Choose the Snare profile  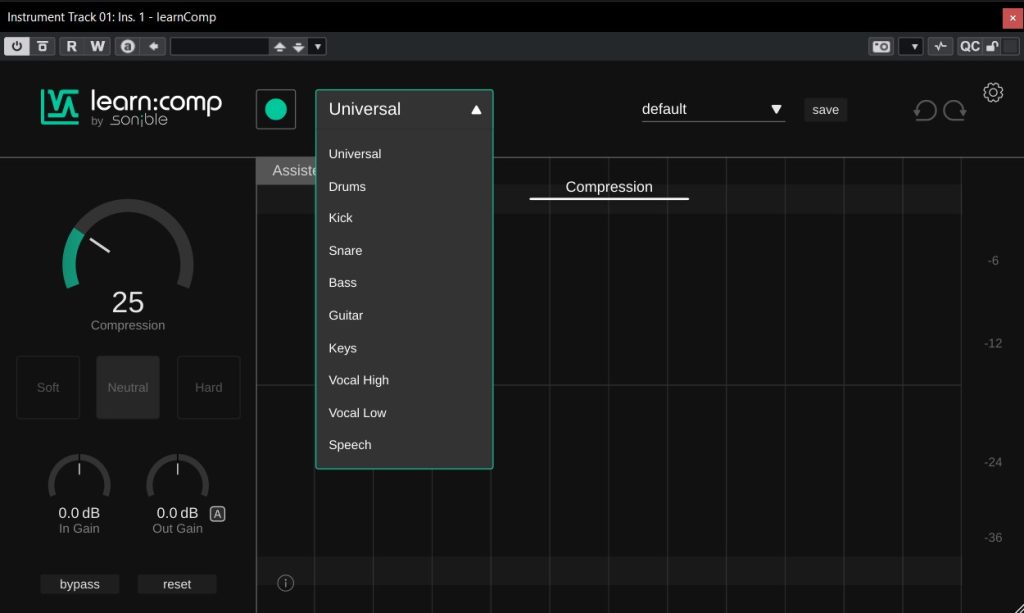click(345, 251)
